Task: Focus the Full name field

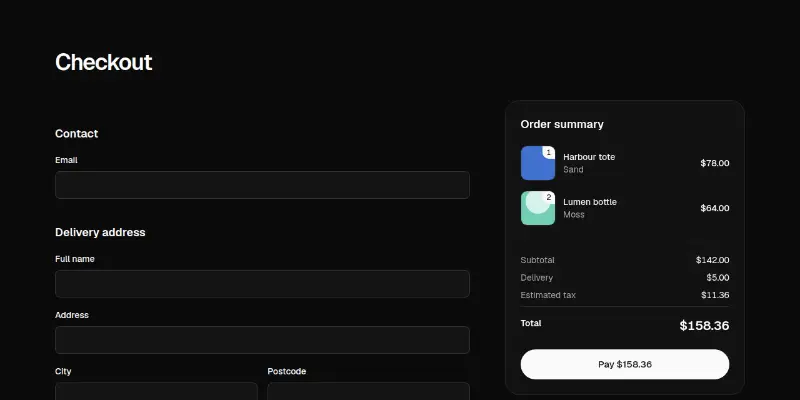Action: (x=262, y=284)
